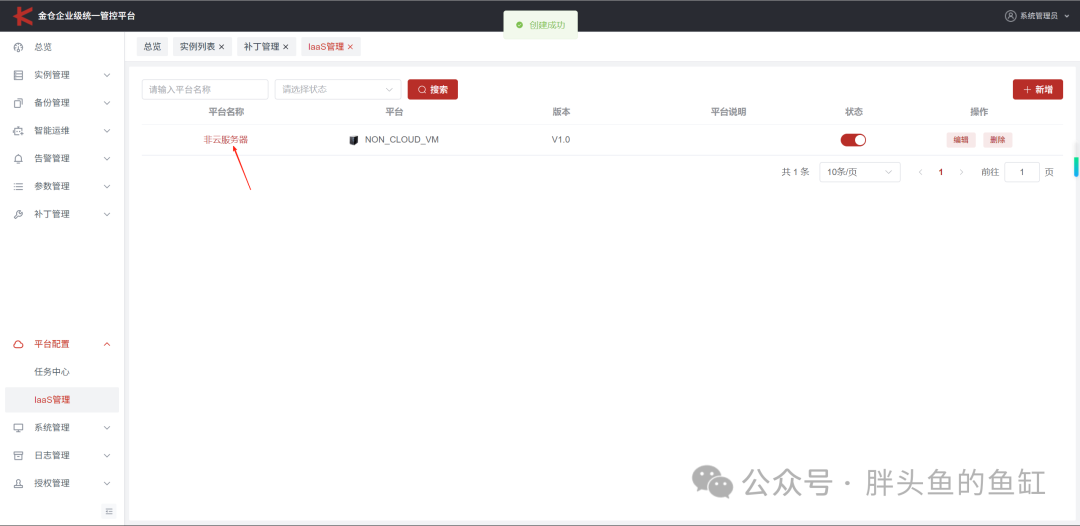Expand the 日志管理 menu chevron
This screenshot has width=1080, height=526.
pos(107,455)
